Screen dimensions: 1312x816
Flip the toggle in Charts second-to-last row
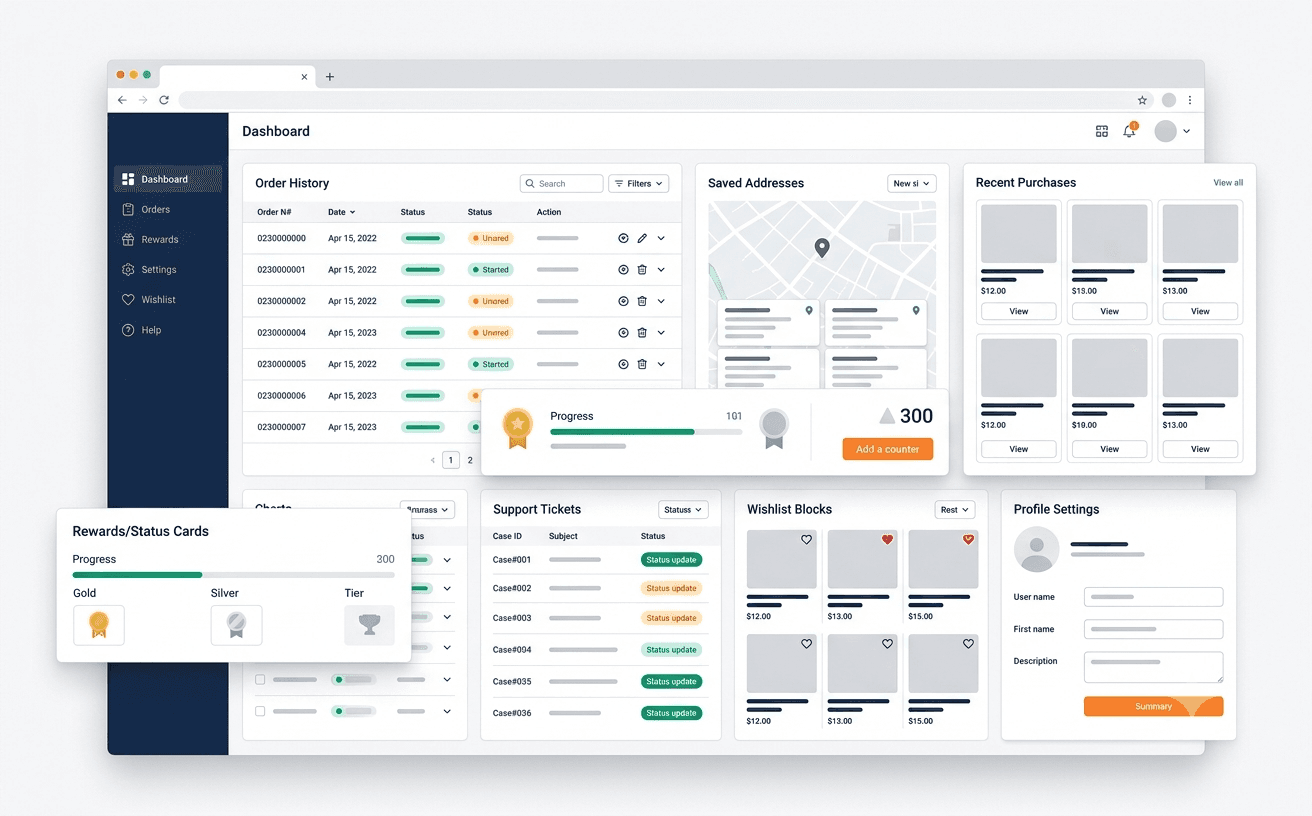[353, 680]
